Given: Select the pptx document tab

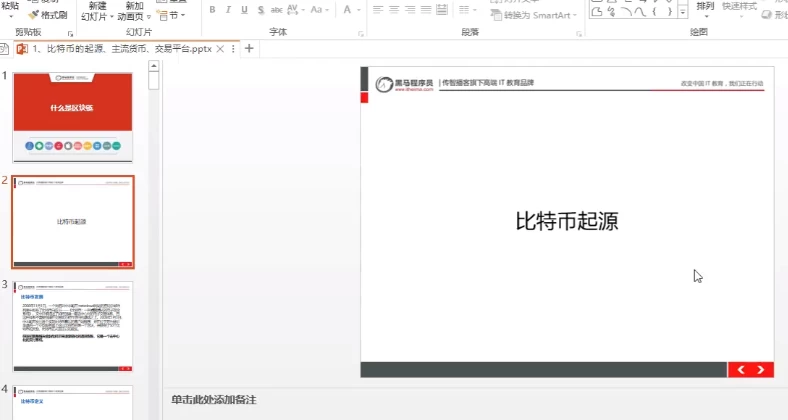Looking at the screenshot, I should click(121, 48).
